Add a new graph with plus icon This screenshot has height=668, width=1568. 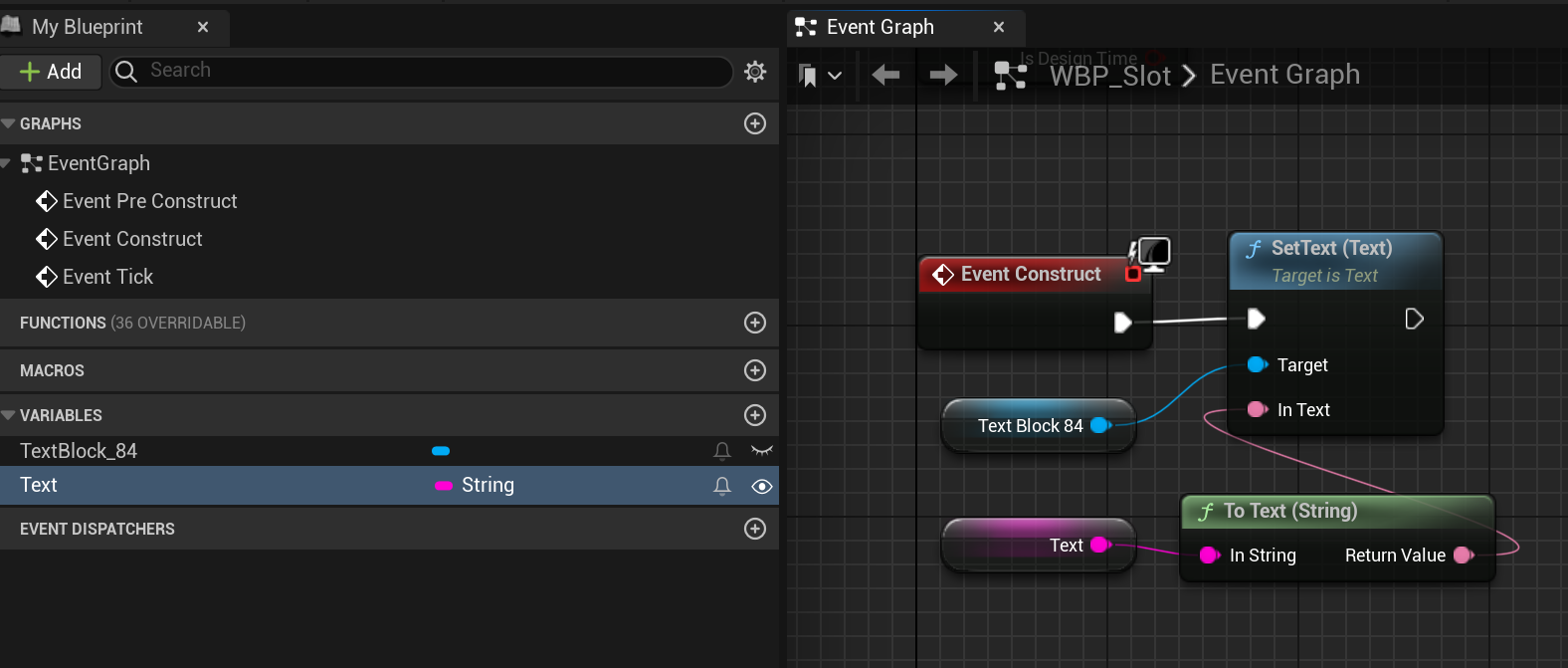coord(755,123)
